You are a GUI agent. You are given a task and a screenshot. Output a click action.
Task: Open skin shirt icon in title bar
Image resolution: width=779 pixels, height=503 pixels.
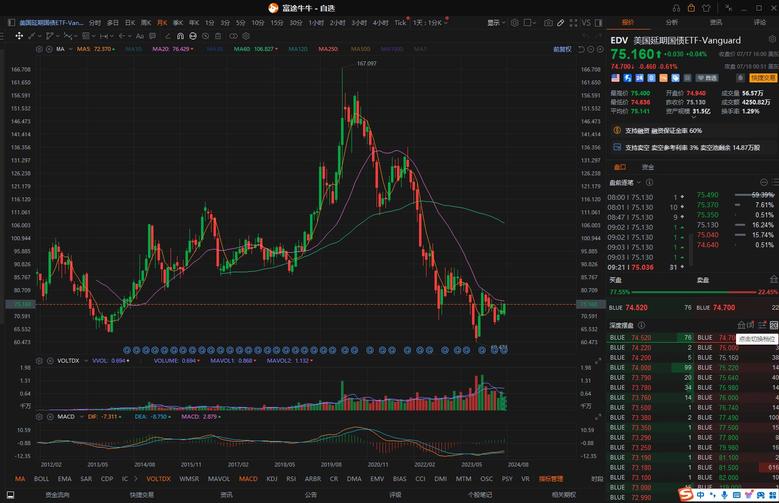point(706,8)
